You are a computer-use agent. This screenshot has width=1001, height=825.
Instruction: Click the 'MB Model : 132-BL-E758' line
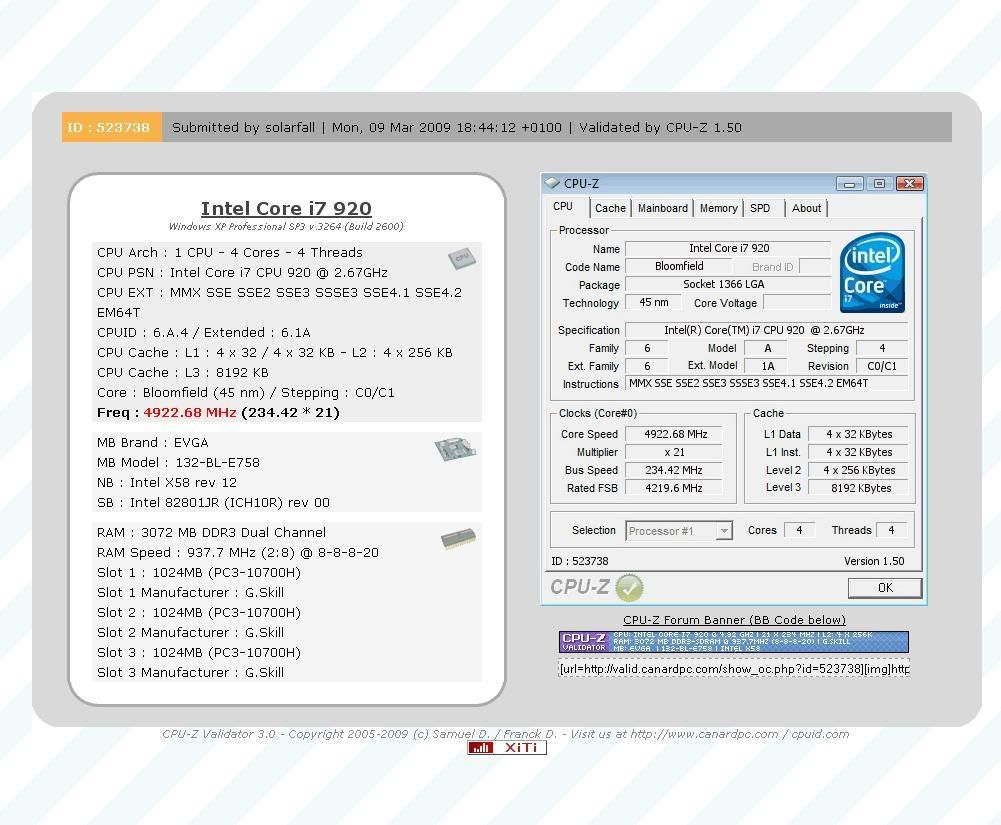tap(178, 462)
